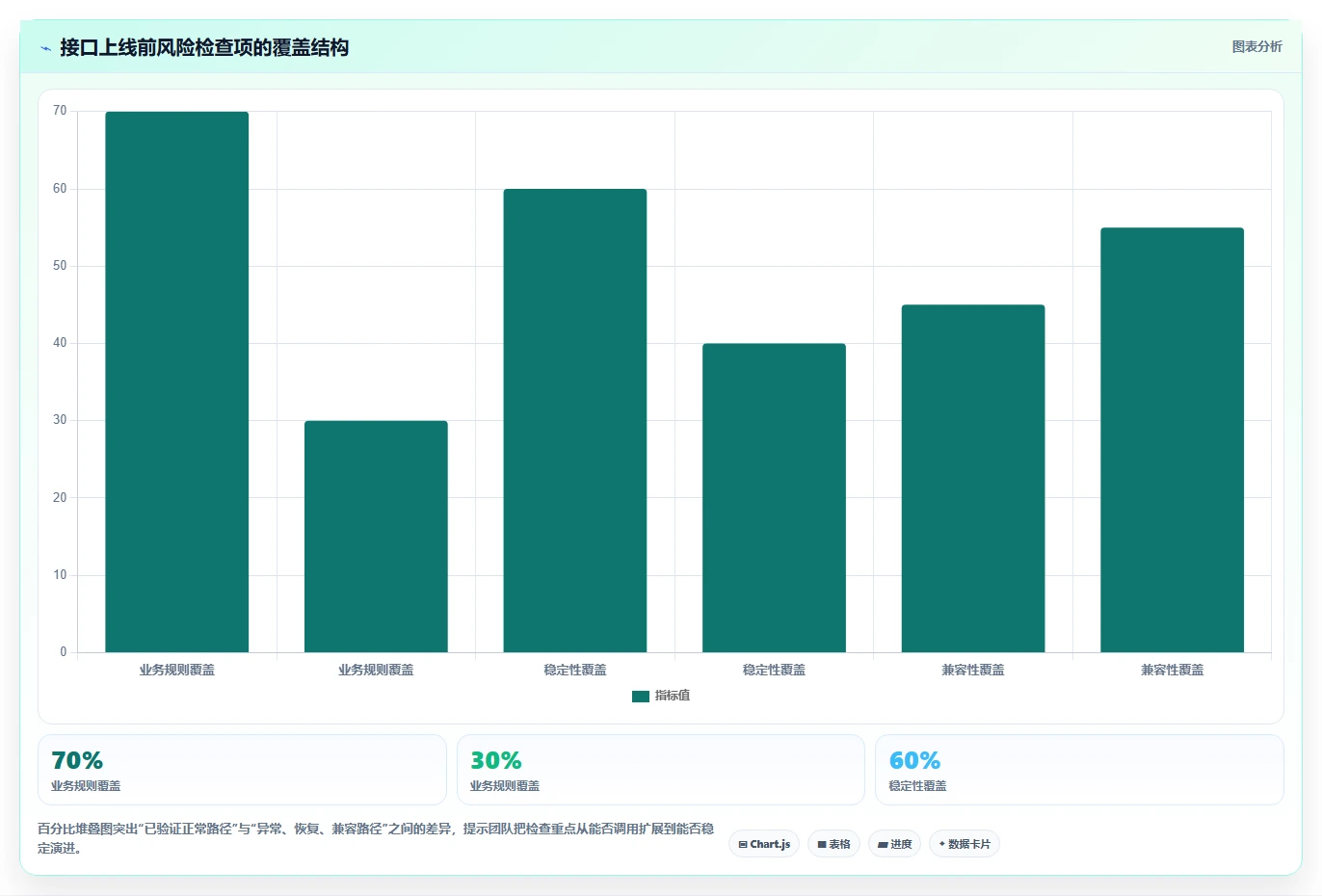The image size is (1322, 896).
Task: Toggle the 指标值 legend color box
Action: (641, 696)
